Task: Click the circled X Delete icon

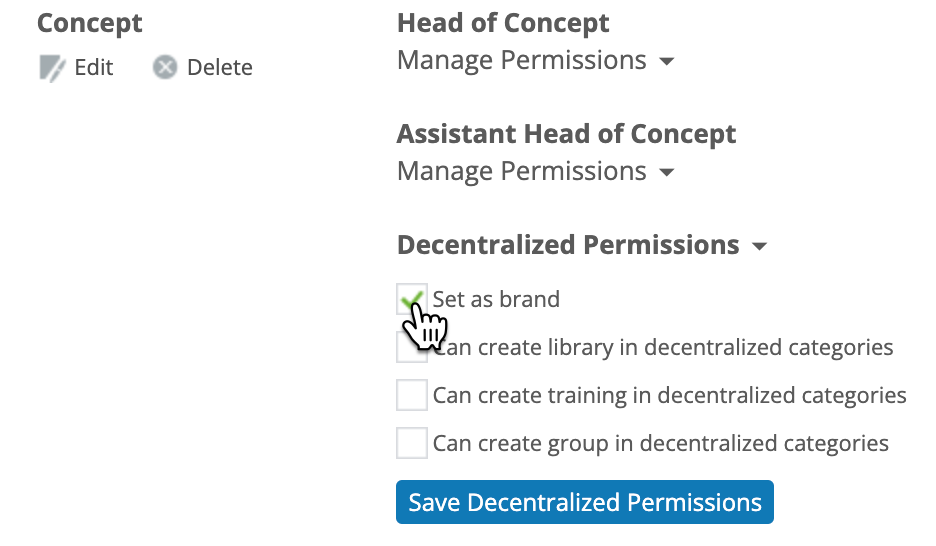Action: (165, 67)
